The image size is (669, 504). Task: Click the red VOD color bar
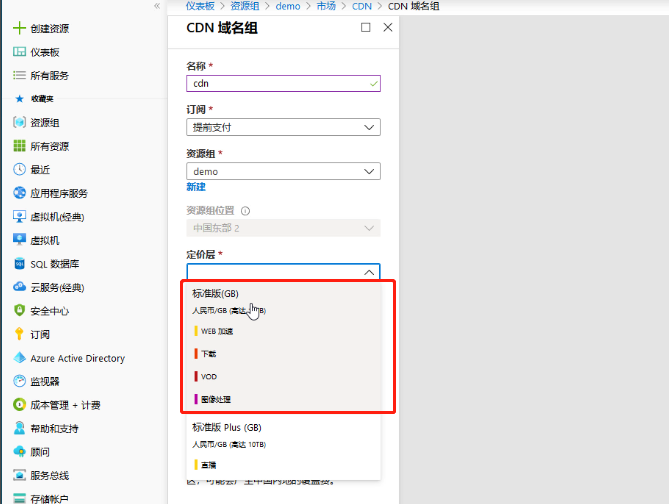pos(196,376)
